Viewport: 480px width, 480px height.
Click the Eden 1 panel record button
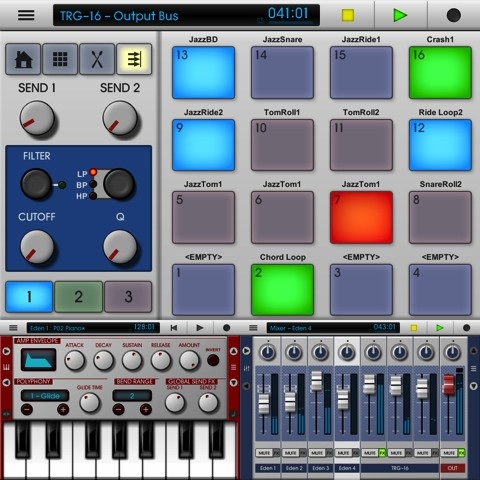[226, 328]
